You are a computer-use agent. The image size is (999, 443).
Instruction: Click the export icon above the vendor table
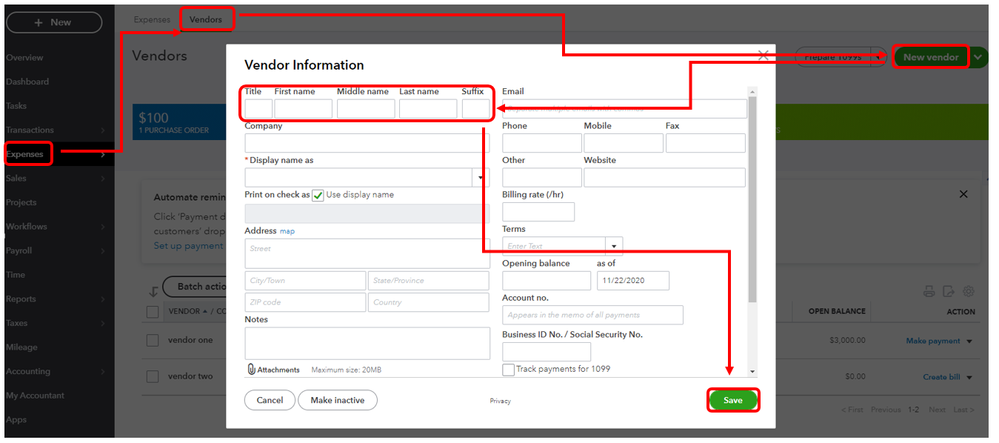click(949, 292)
